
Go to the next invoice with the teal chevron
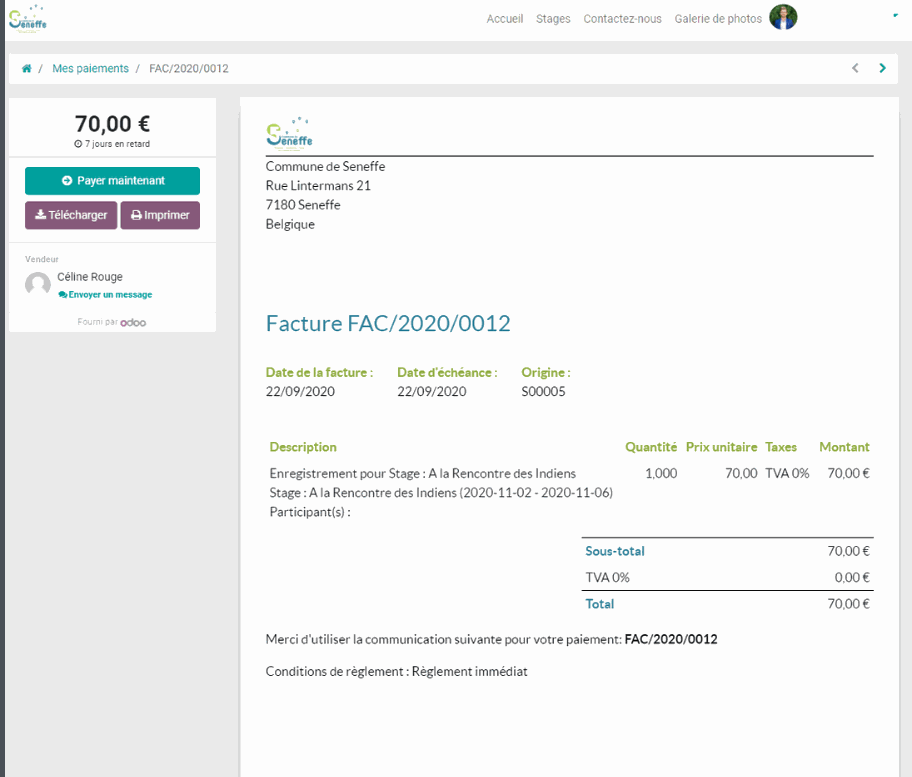coord(882,68)
